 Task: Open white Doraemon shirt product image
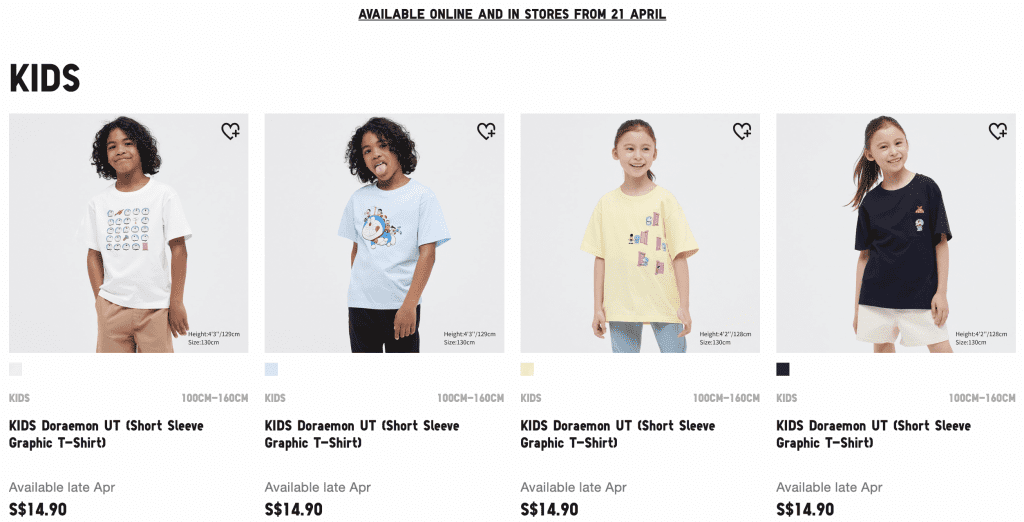(x=129, y=233)
